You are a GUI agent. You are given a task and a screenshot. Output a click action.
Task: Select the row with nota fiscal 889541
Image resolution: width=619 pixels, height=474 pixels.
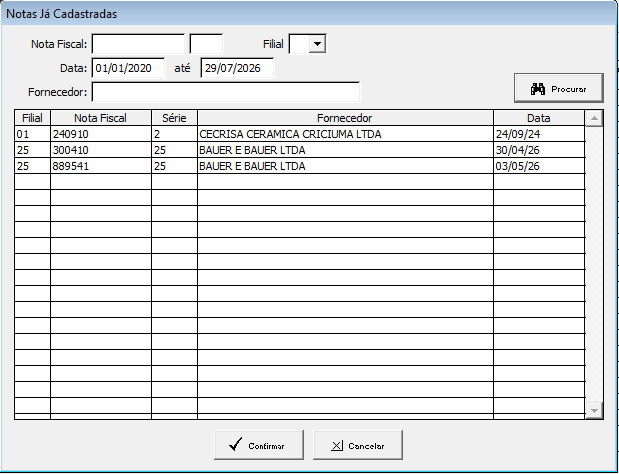point(300,166)
